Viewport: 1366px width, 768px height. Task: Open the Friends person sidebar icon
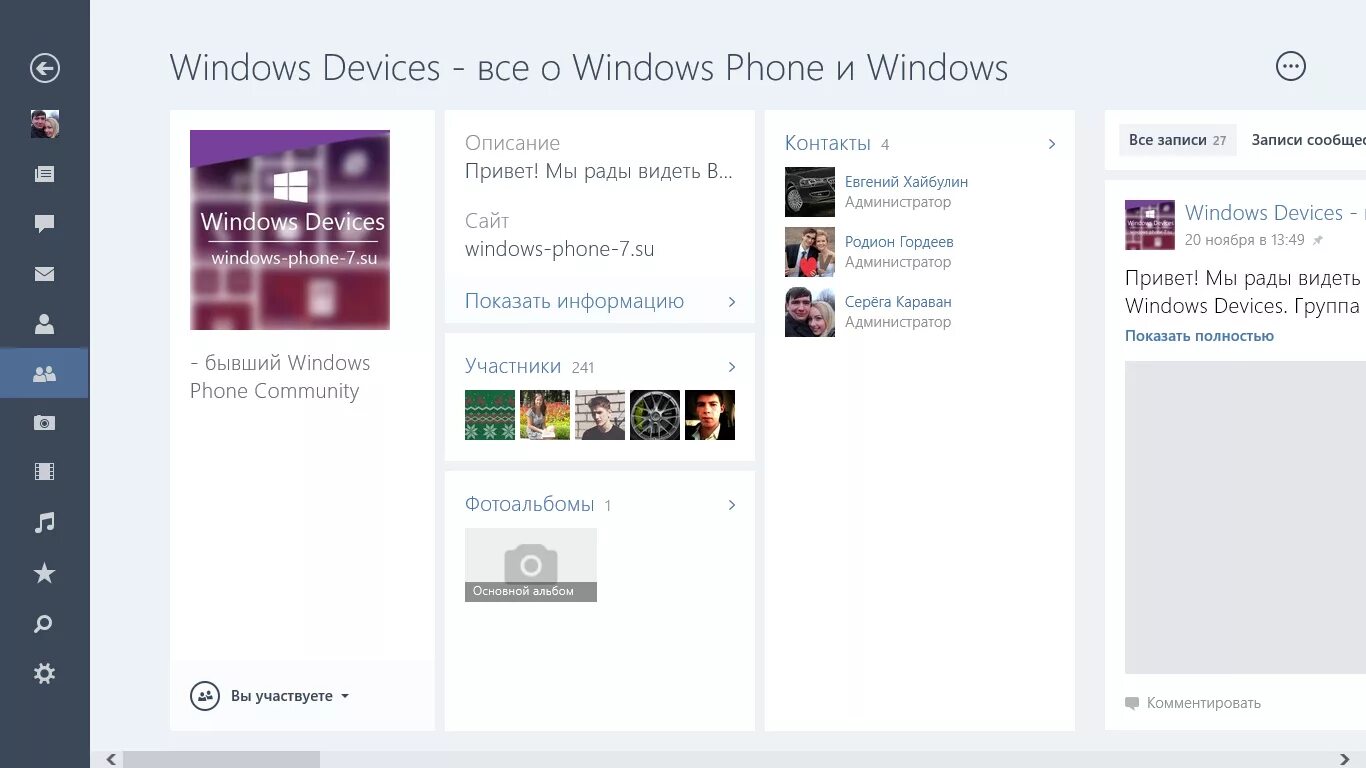pos(45,324)
